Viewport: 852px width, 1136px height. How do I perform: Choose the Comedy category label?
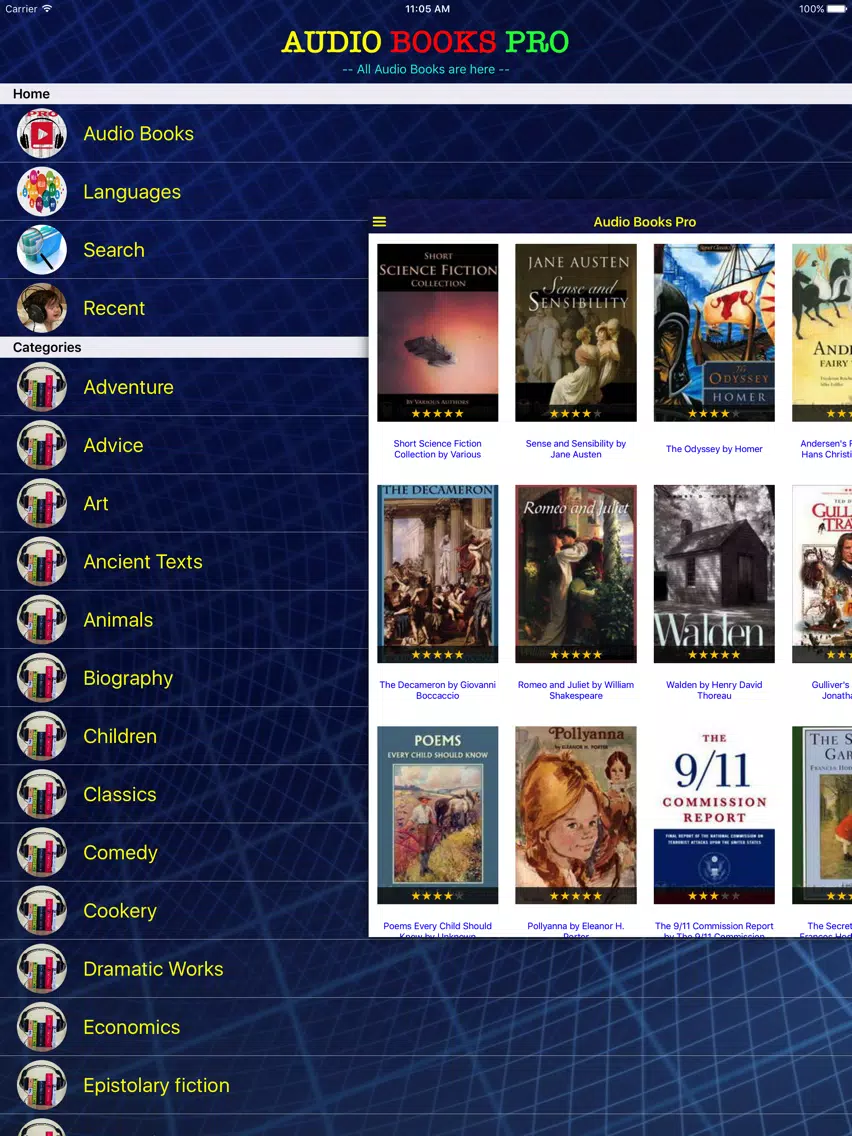(x=120, y=853)
